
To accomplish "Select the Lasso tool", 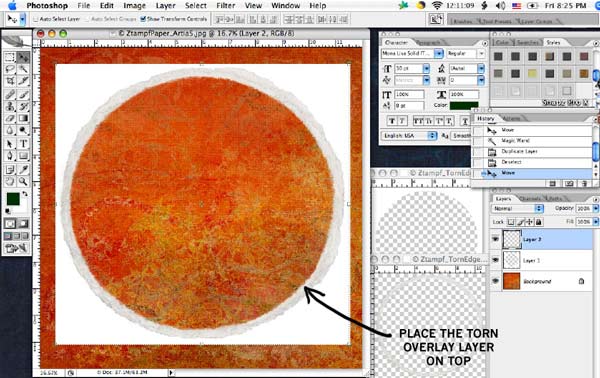I will 10,69.
